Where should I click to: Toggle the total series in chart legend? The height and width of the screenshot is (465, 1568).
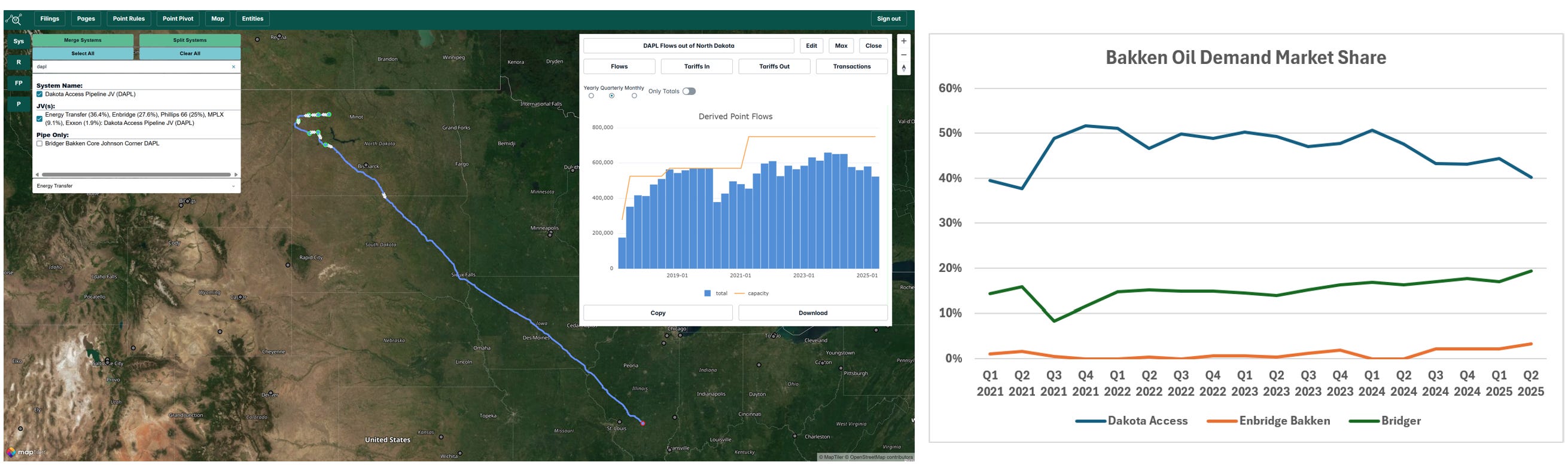[716, 293]
